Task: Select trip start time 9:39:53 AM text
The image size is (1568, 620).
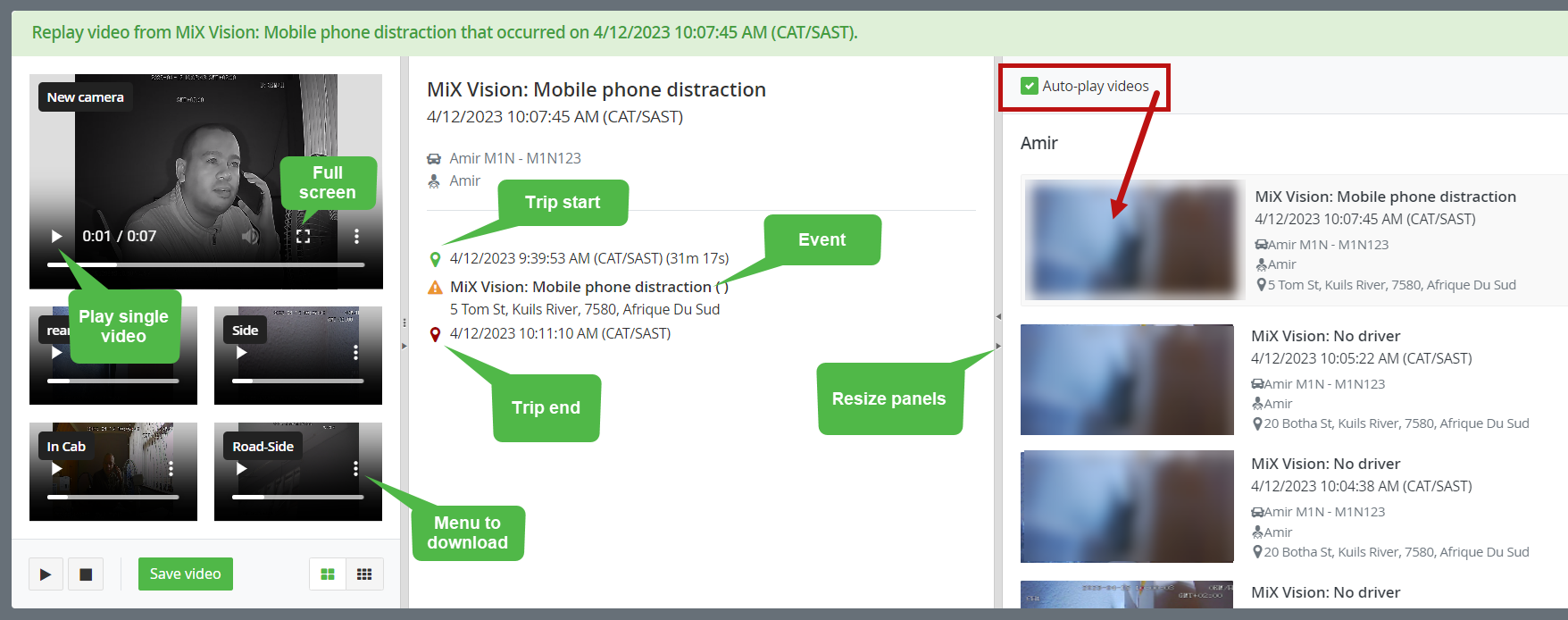Action: [589, 258]
